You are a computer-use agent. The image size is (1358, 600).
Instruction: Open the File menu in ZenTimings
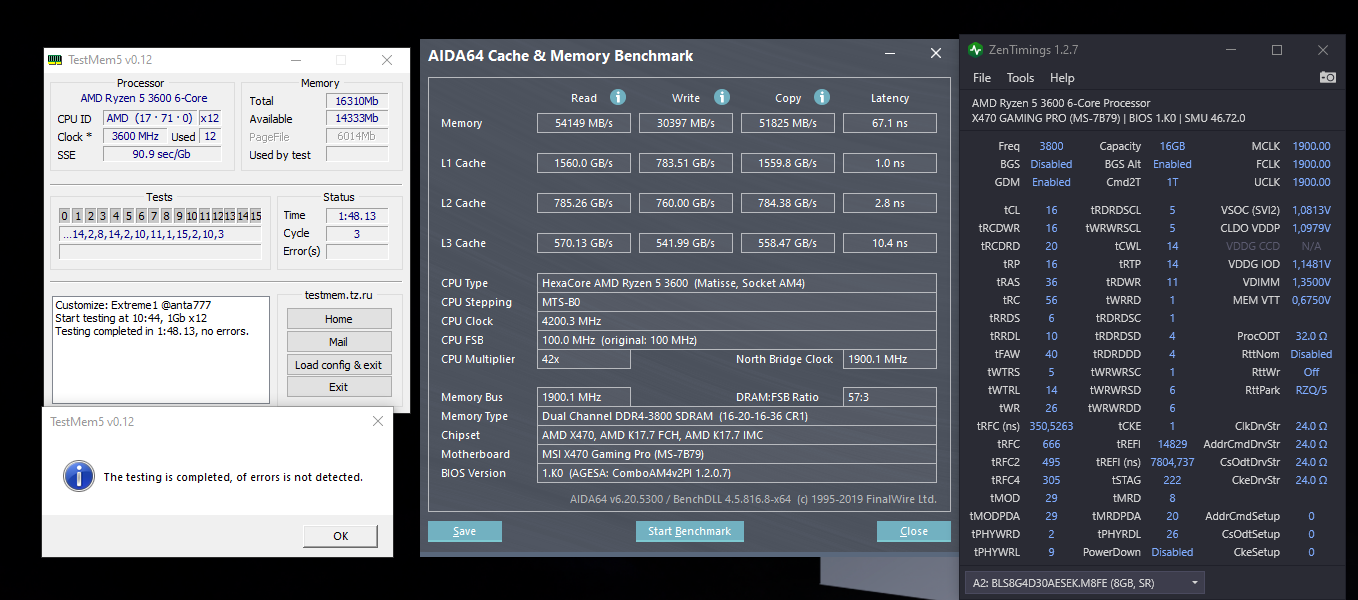(x=982, y=78)
